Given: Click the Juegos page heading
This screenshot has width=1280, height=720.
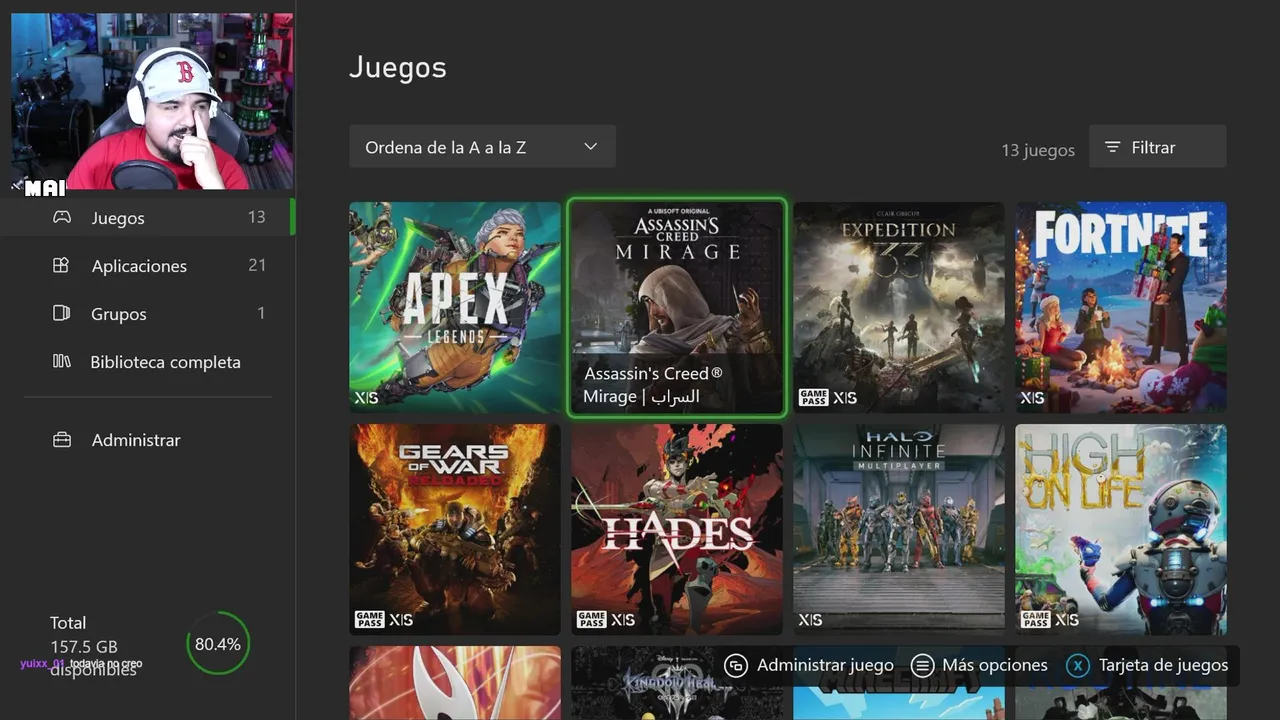Looking at the screenshot, I should pos(398,68).
